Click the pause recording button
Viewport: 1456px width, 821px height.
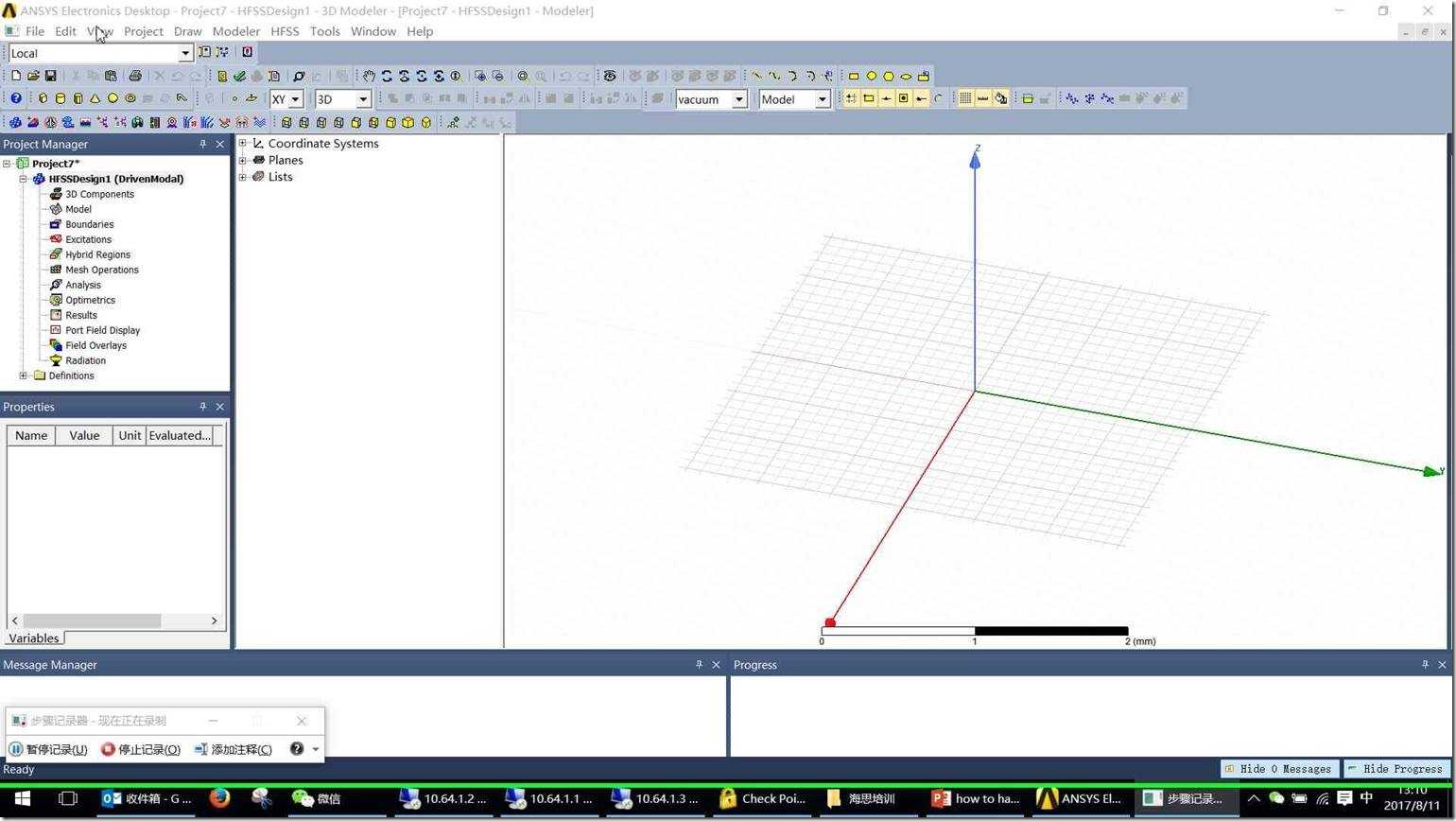click(48, 749)
